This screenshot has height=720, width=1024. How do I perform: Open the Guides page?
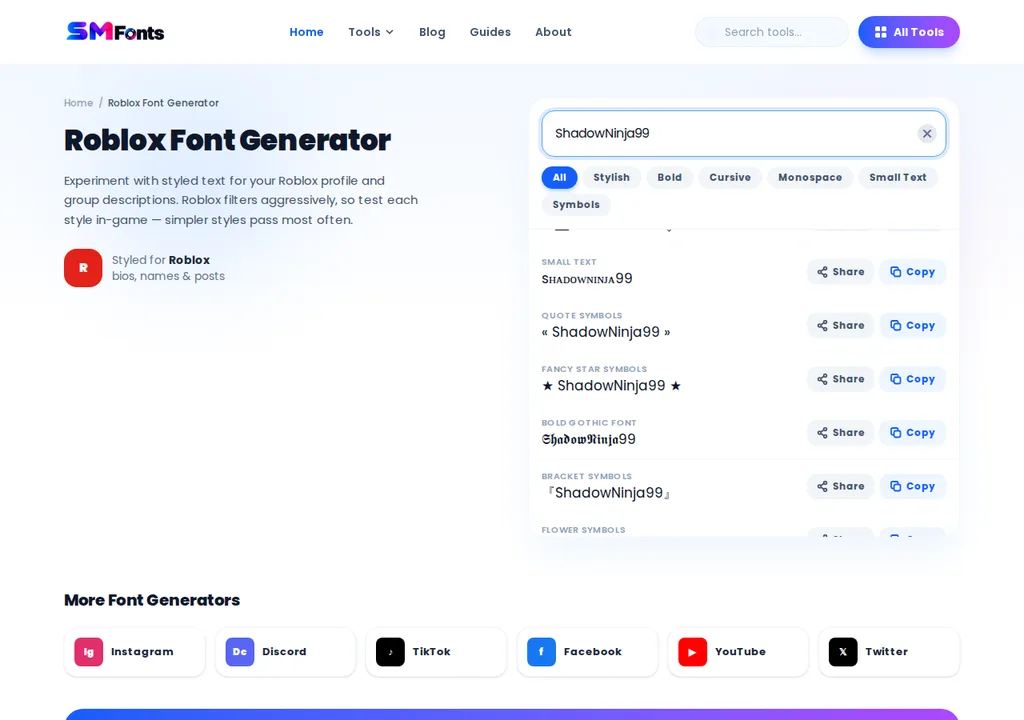490,32
